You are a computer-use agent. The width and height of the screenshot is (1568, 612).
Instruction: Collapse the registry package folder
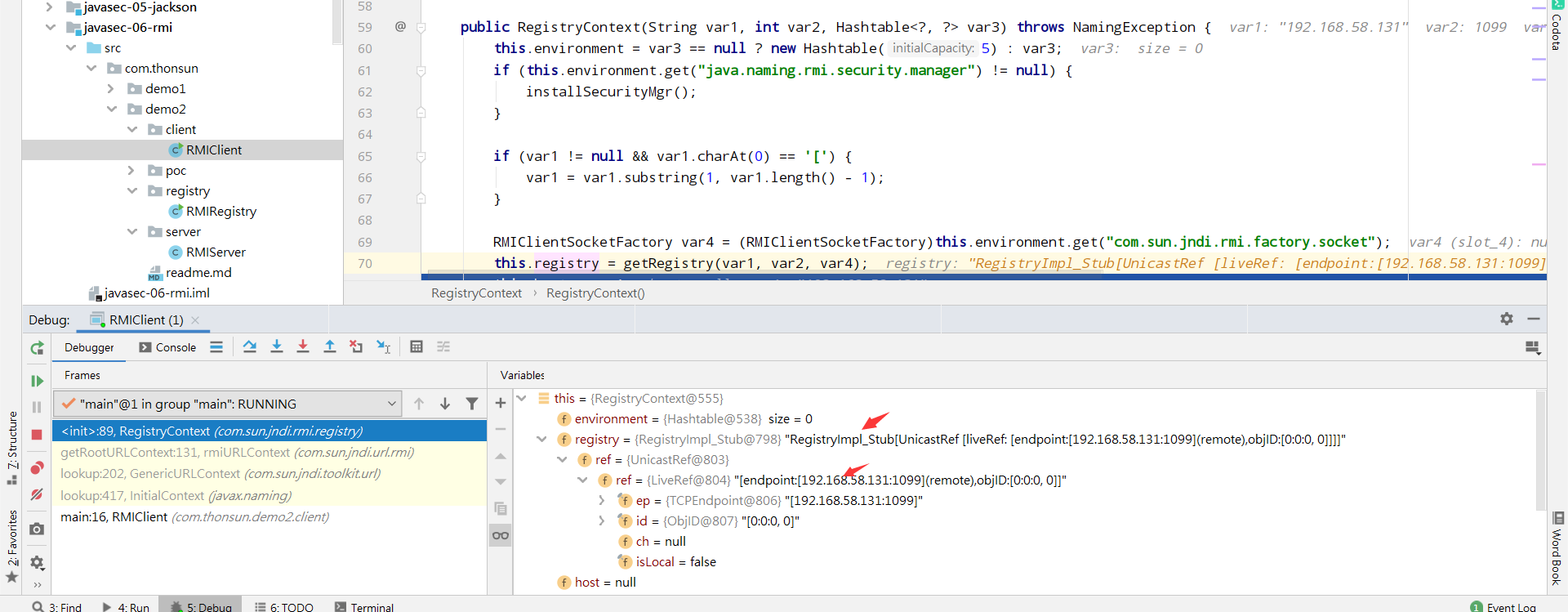131,191
